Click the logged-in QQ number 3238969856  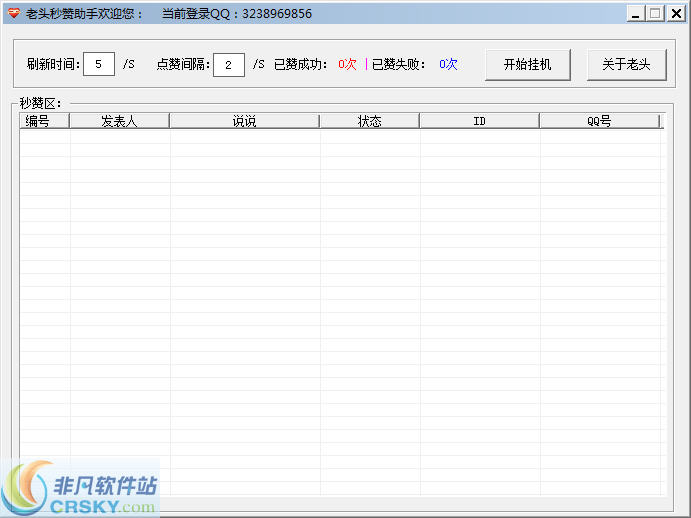(x=277, y=14)
